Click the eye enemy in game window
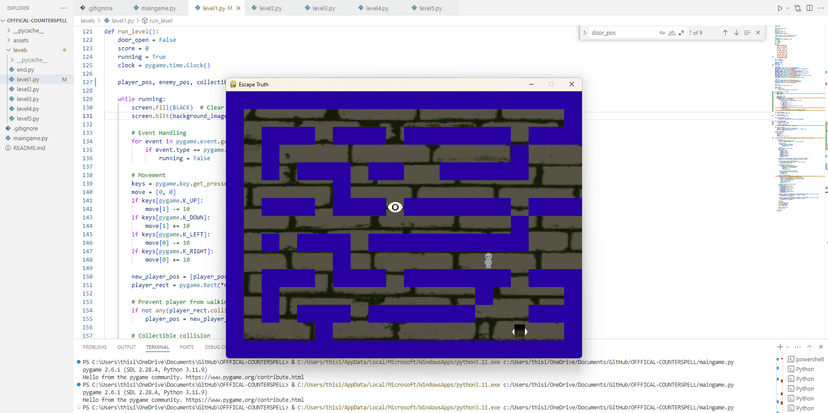This screenshot has width=828, height=413. 395,207
